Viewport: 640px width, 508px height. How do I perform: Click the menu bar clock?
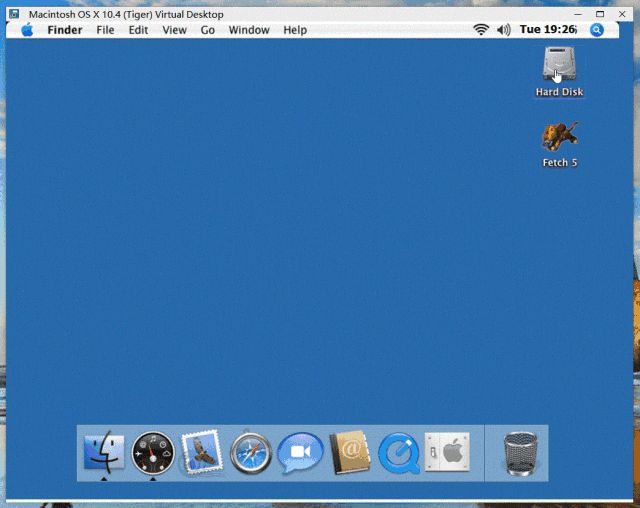point(548,30)
